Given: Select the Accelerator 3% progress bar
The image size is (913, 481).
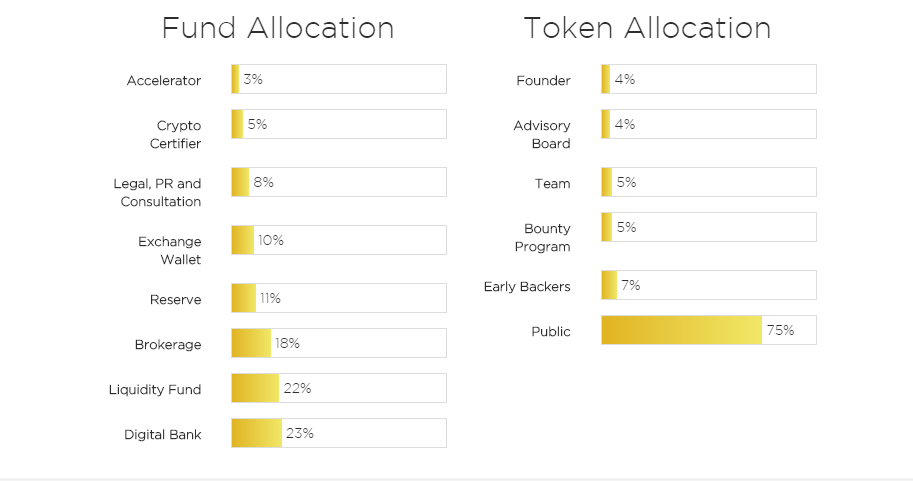Looking at the screenshot, I should [338, 79].
